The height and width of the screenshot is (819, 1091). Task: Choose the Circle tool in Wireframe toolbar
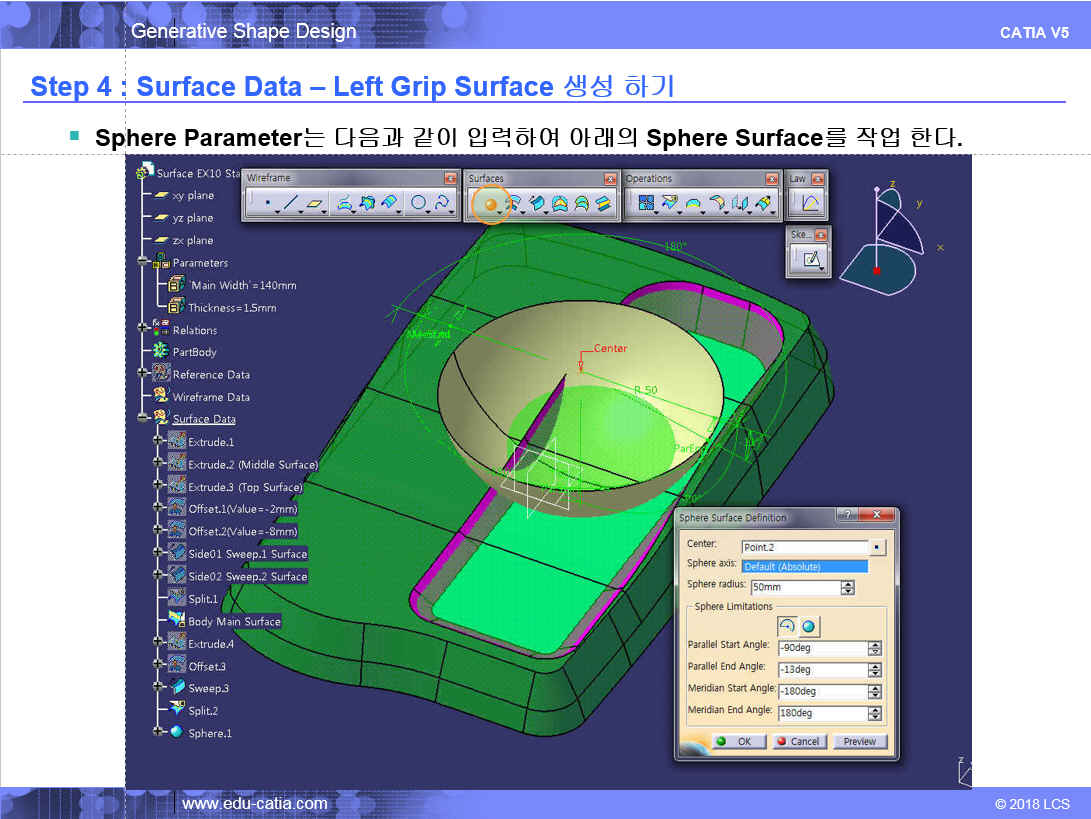(419, 204)
